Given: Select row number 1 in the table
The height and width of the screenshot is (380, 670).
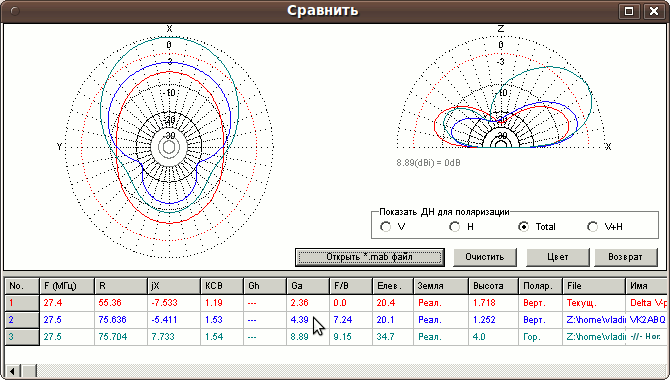Looking at the screenshot, I should pyautogui.click(x=22, y=303).
